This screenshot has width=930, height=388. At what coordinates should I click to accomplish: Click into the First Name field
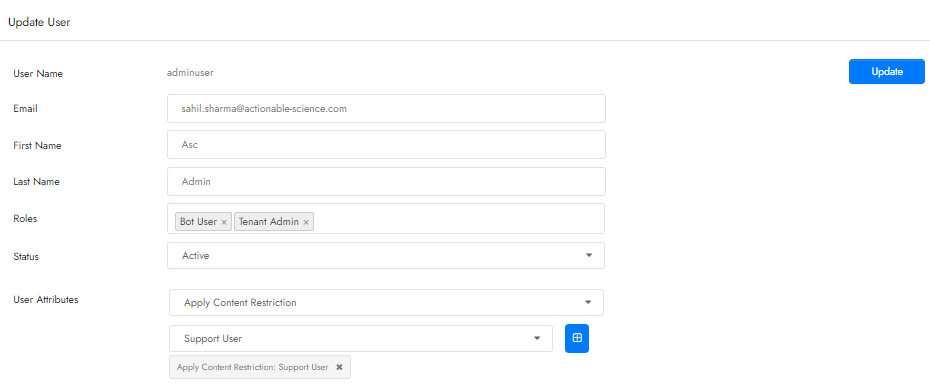point(386,145)
